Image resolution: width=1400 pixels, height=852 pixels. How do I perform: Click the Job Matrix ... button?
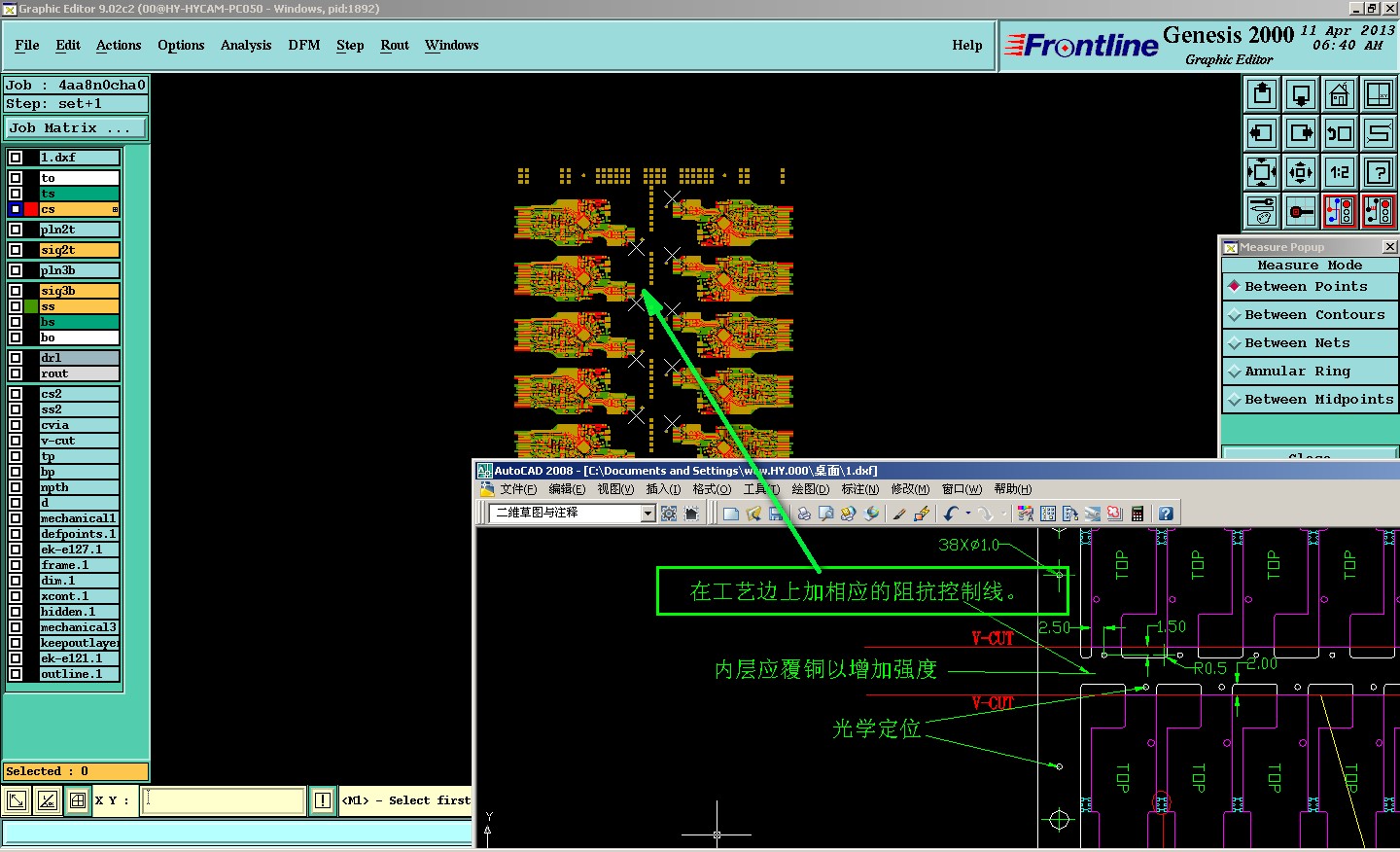[x=76, y=128]
